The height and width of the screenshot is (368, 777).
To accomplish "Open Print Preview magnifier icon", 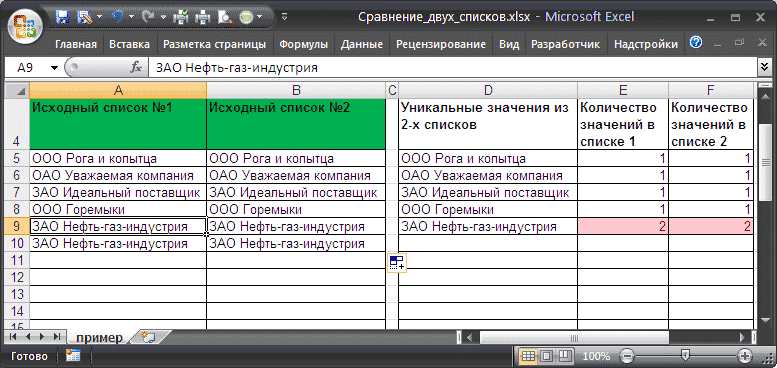I will click(x=225, y=17).
